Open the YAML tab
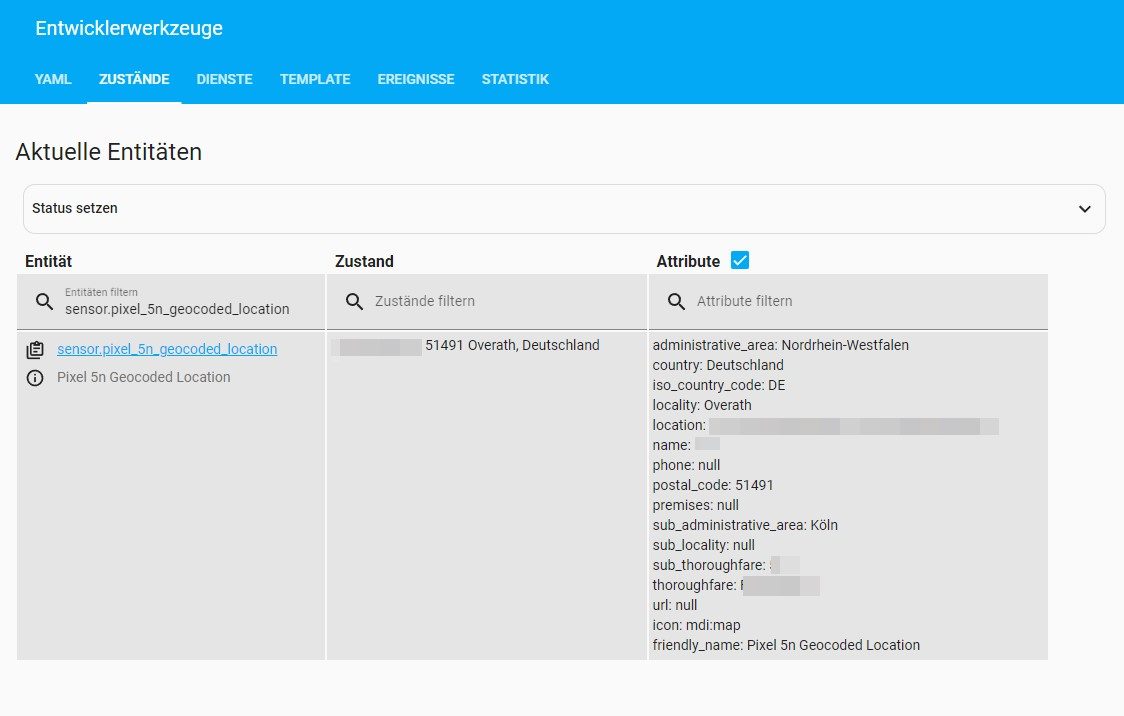 [53, 79]
